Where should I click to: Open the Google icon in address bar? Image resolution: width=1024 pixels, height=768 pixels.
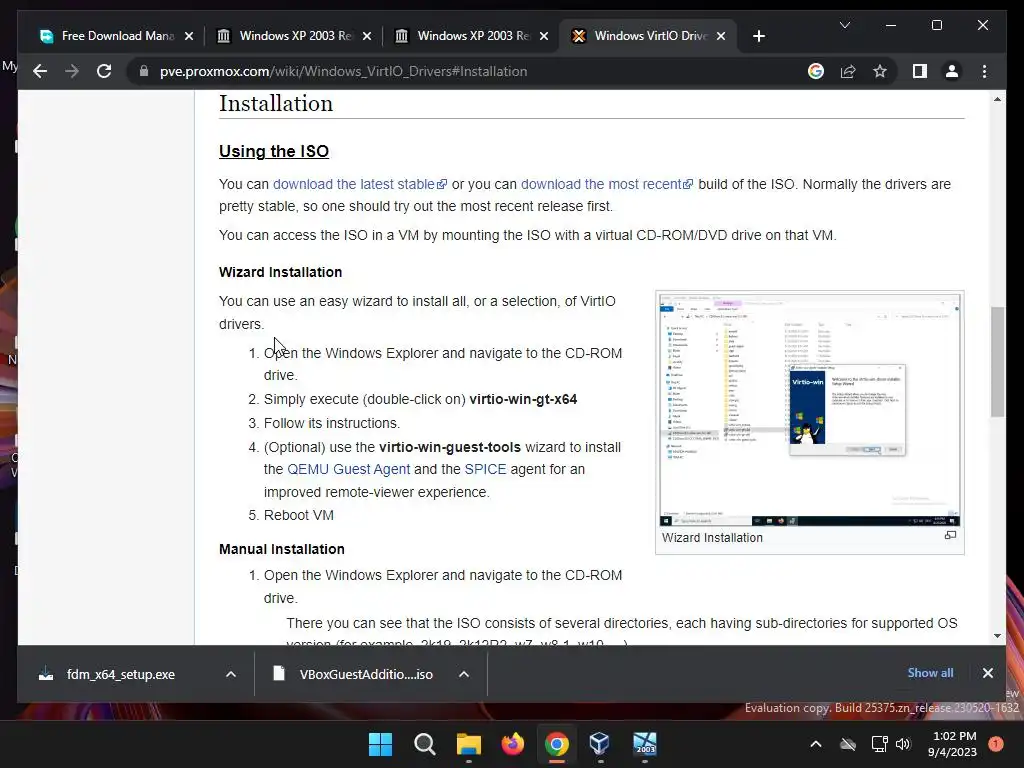(x=816, y=71)
